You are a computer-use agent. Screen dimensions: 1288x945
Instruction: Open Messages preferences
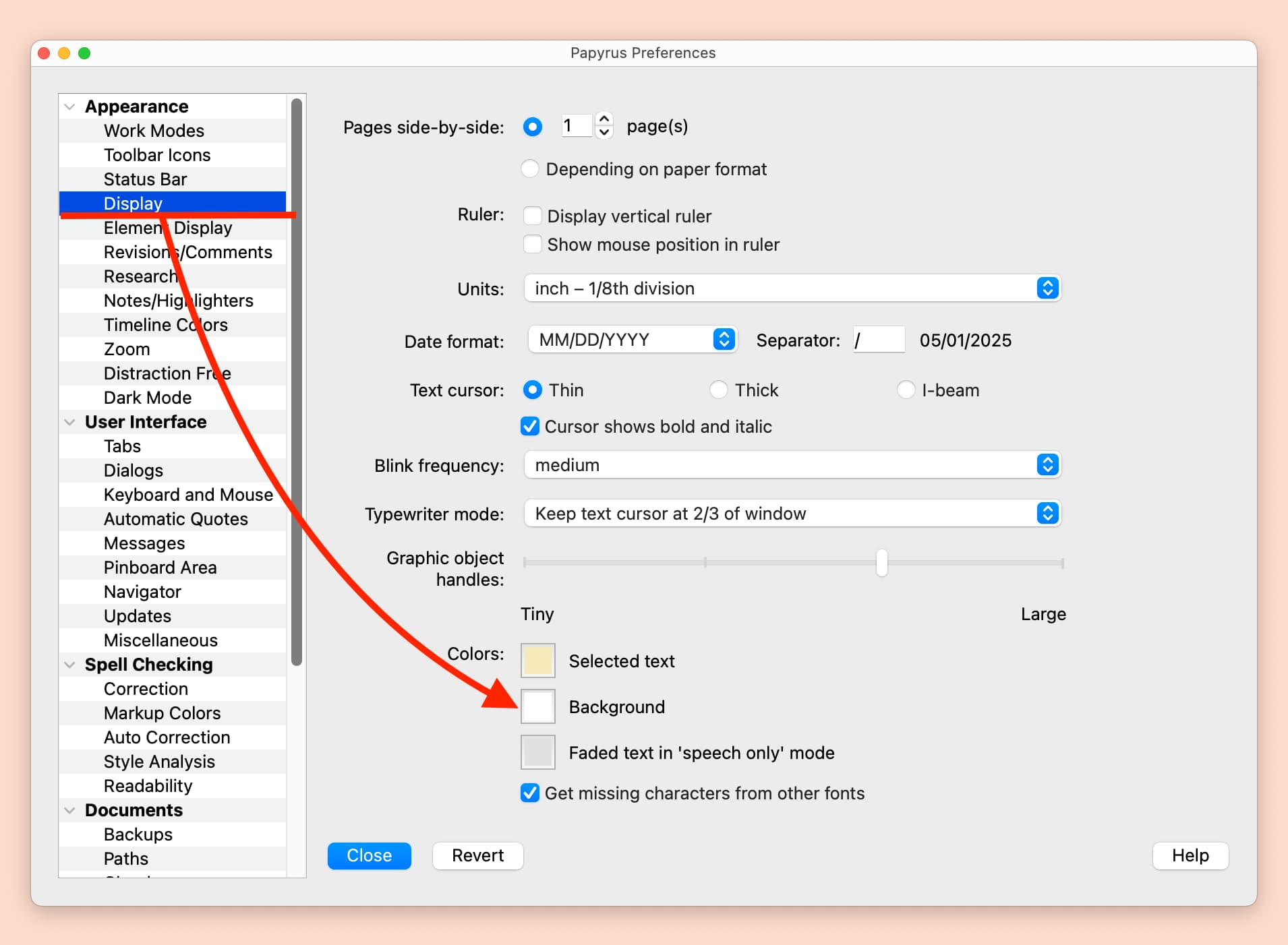(x=173, y=543)
